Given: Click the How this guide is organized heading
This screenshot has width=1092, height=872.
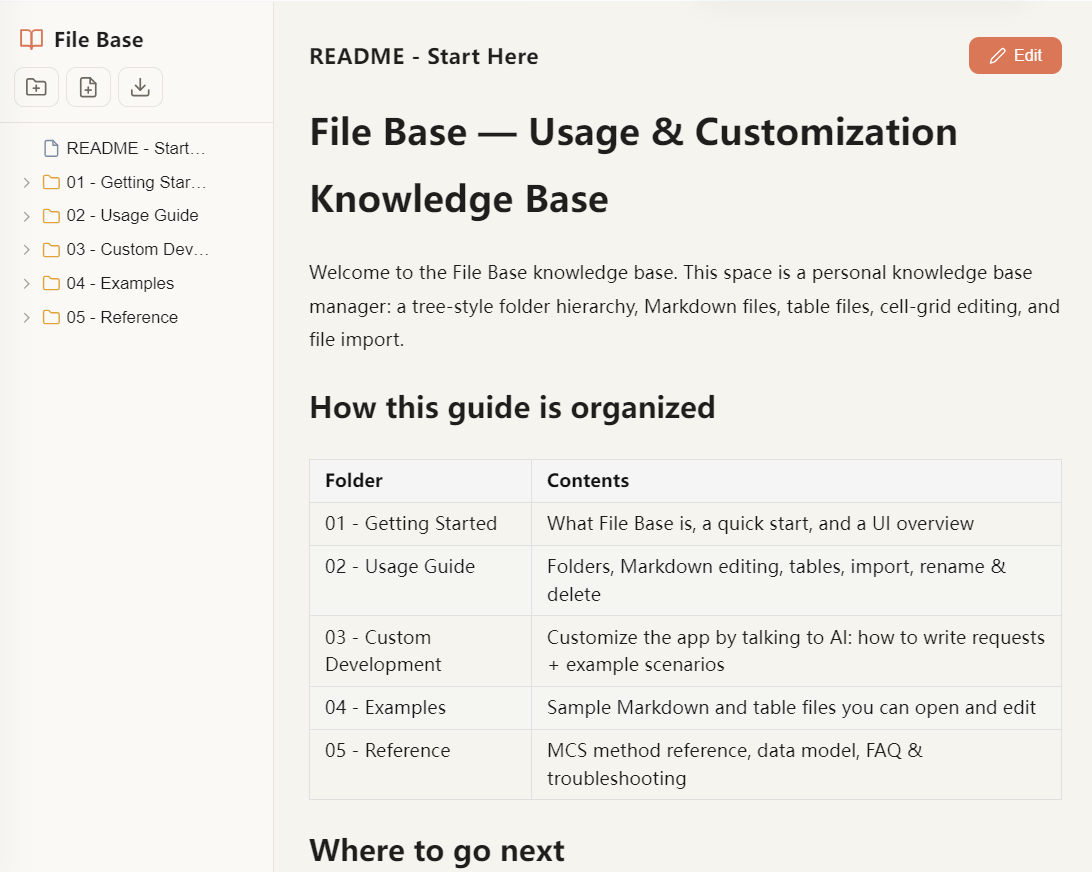Looking at the screenshot, I should pos(512,407).
